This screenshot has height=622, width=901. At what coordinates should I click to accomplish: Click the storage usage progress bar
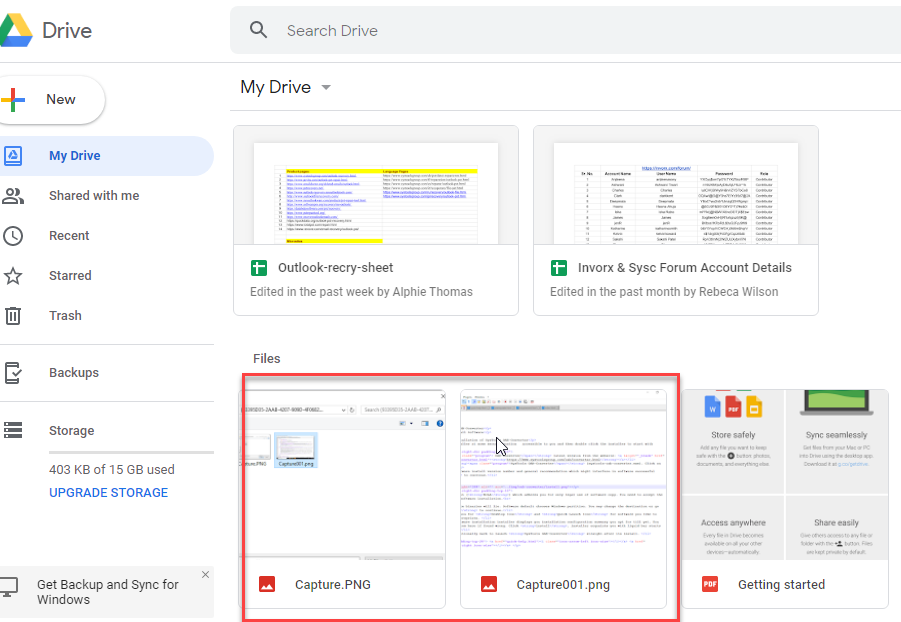tap(132, 452)
